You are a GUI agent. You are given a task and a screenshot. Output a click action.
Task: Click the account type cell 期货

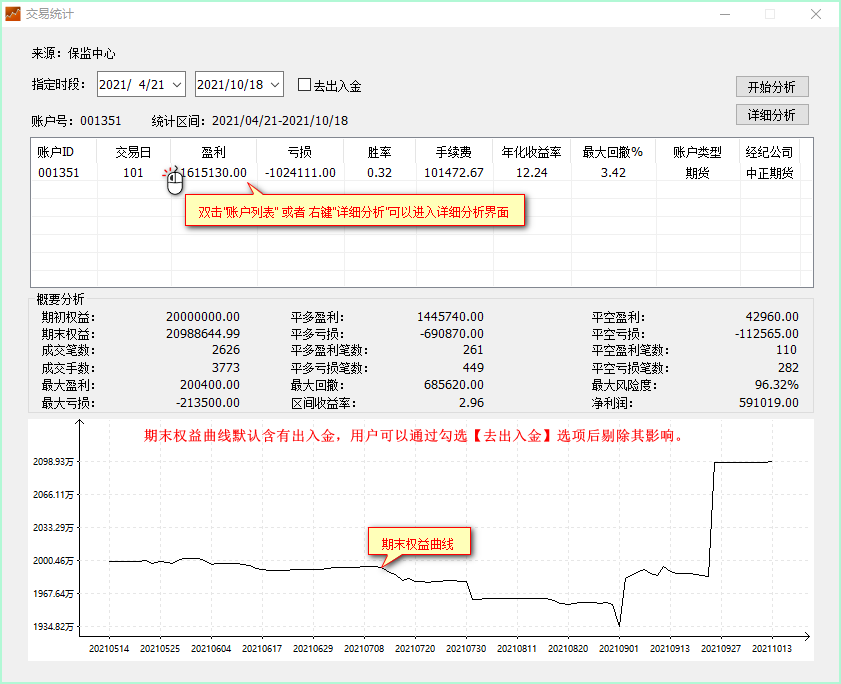tap(697, 173)
